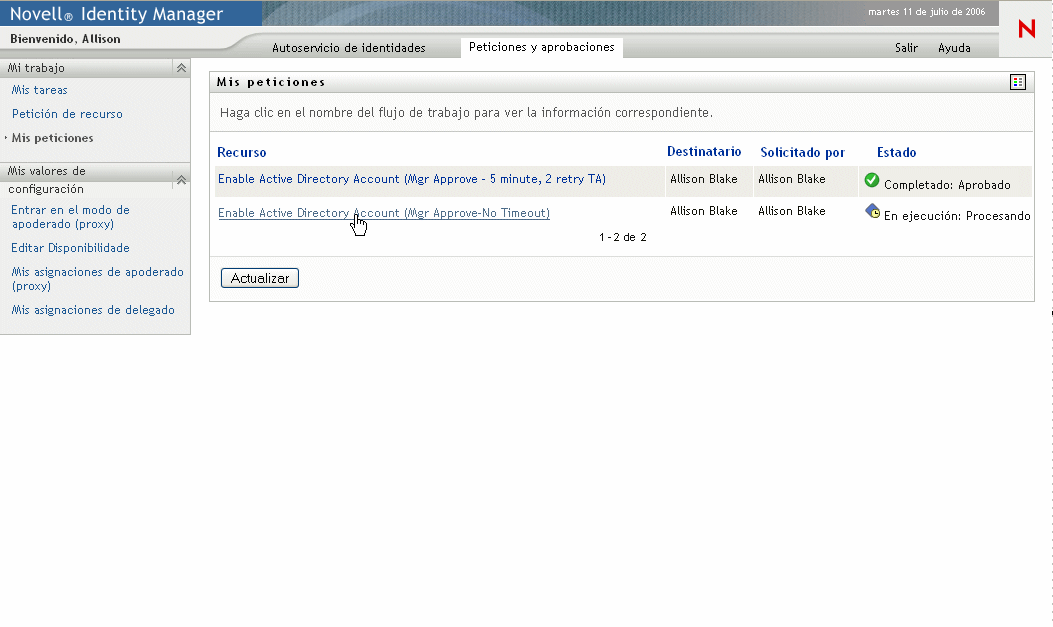The width and height of the screenshot is (1053, 627).
Task: Click Salir to log out
Action: [906, 48]
